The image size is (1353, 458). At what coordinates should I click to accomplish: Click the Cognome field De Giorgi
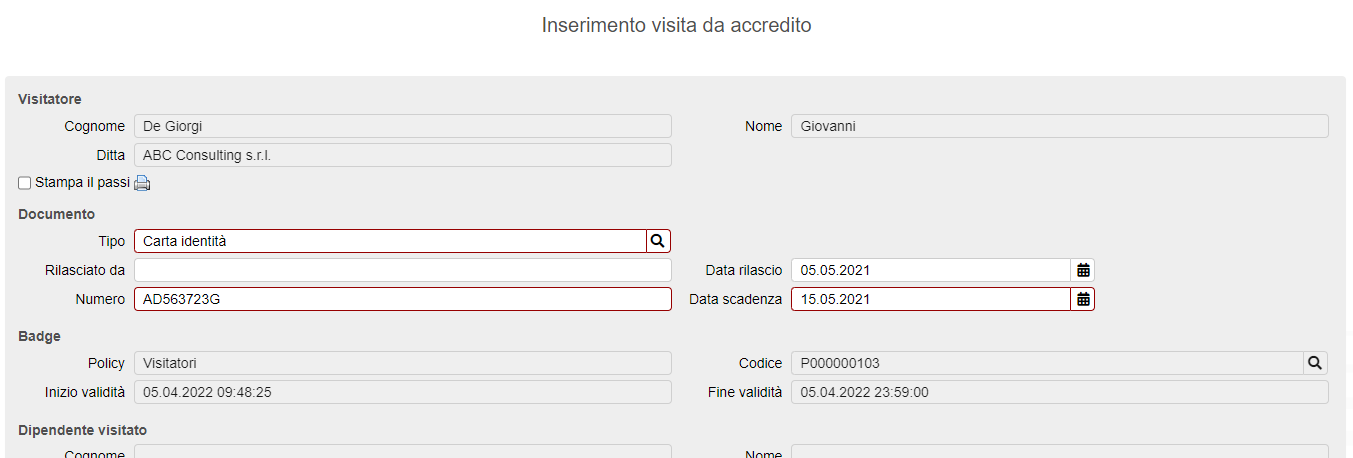(403, 126)
